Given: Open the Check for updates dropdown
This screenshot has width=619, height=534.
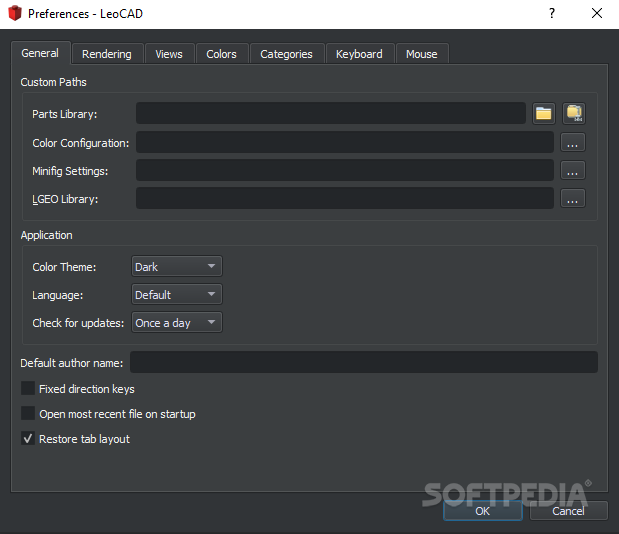Looking at the screenshot, I should (x=176, y=322).
